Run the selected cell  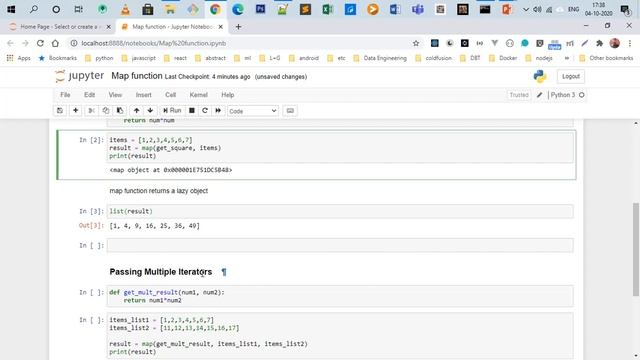coord(172,111)
